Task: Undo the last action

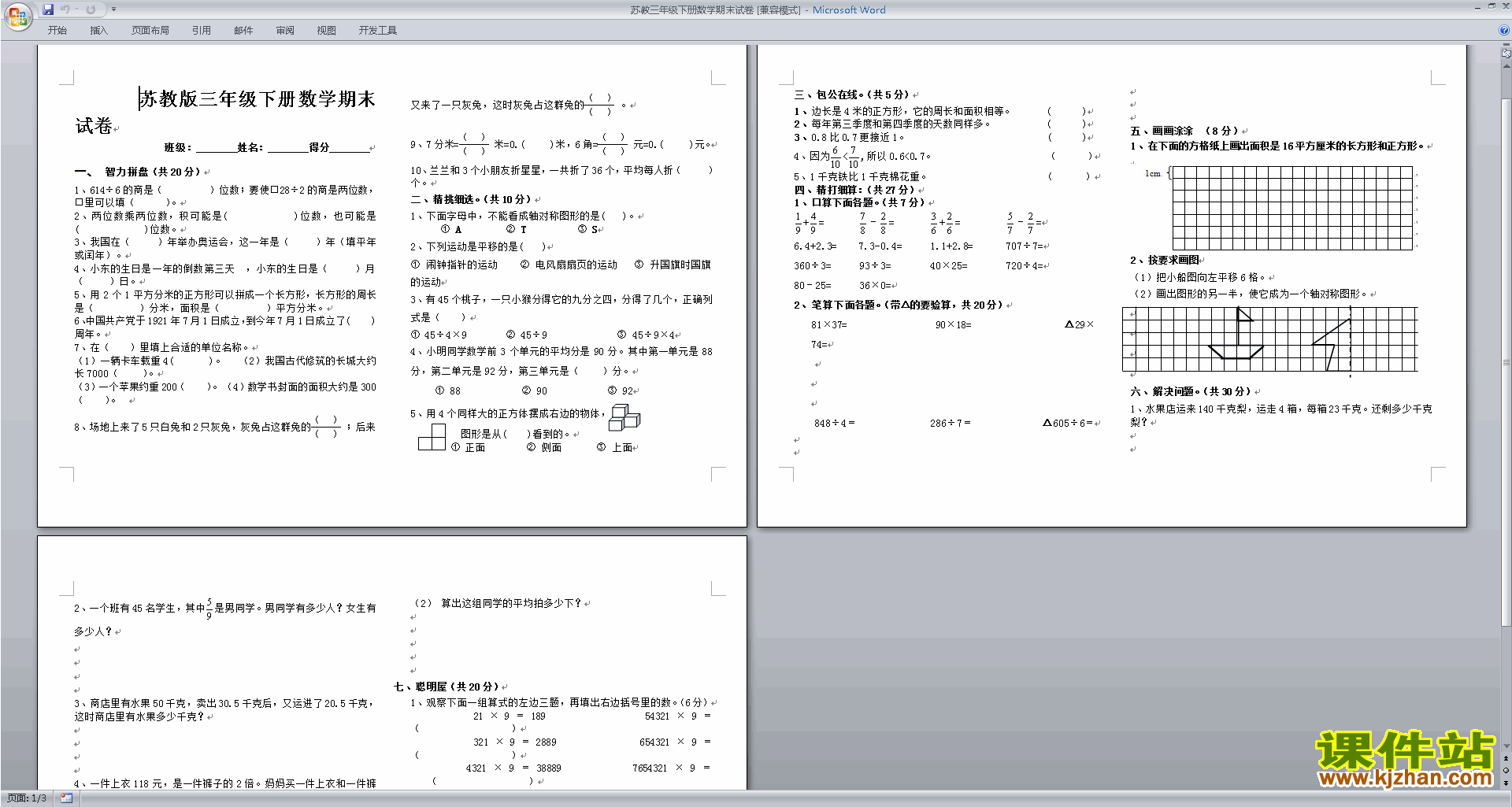Action: pos(65,9)
